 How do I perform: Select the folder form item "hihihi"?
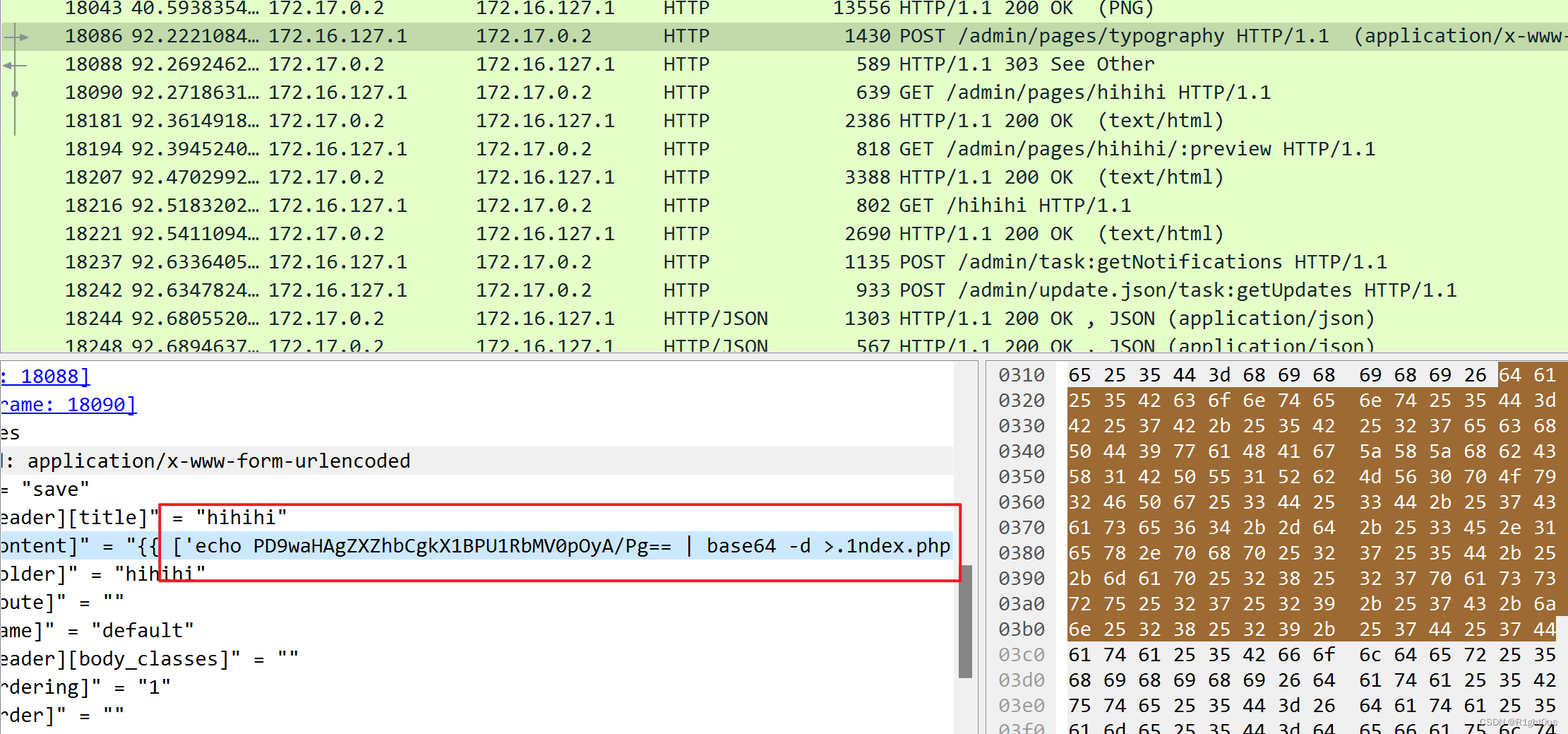coord(477,574)
